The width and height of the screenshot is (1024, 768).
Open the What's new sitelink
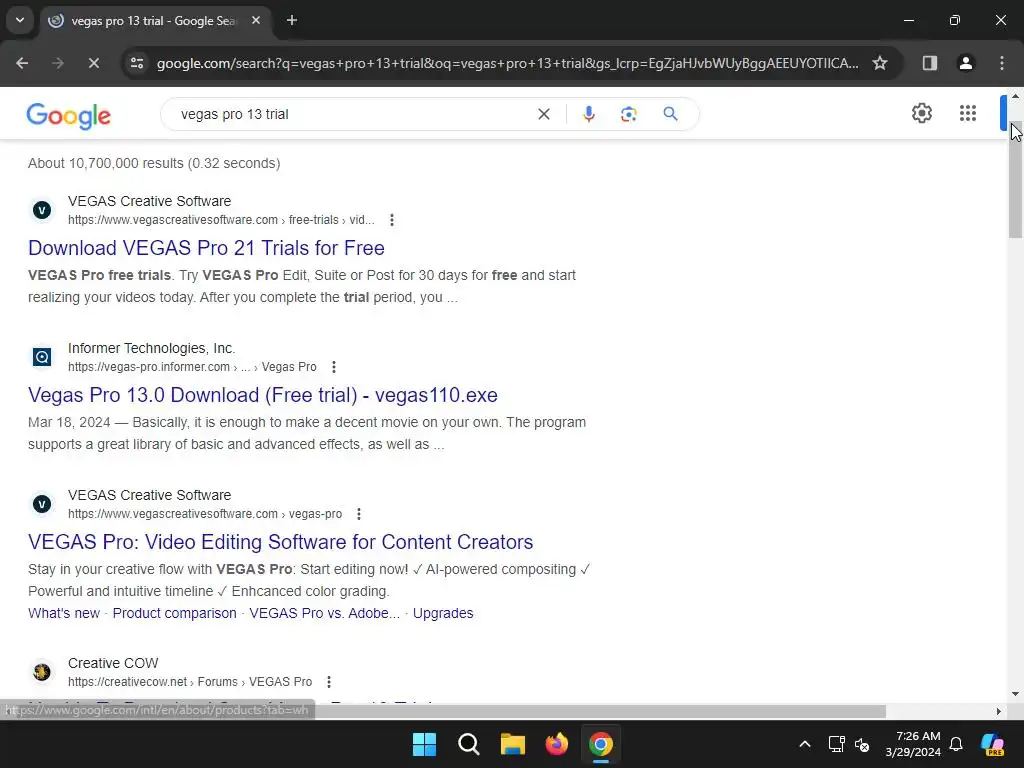(64, 613)
